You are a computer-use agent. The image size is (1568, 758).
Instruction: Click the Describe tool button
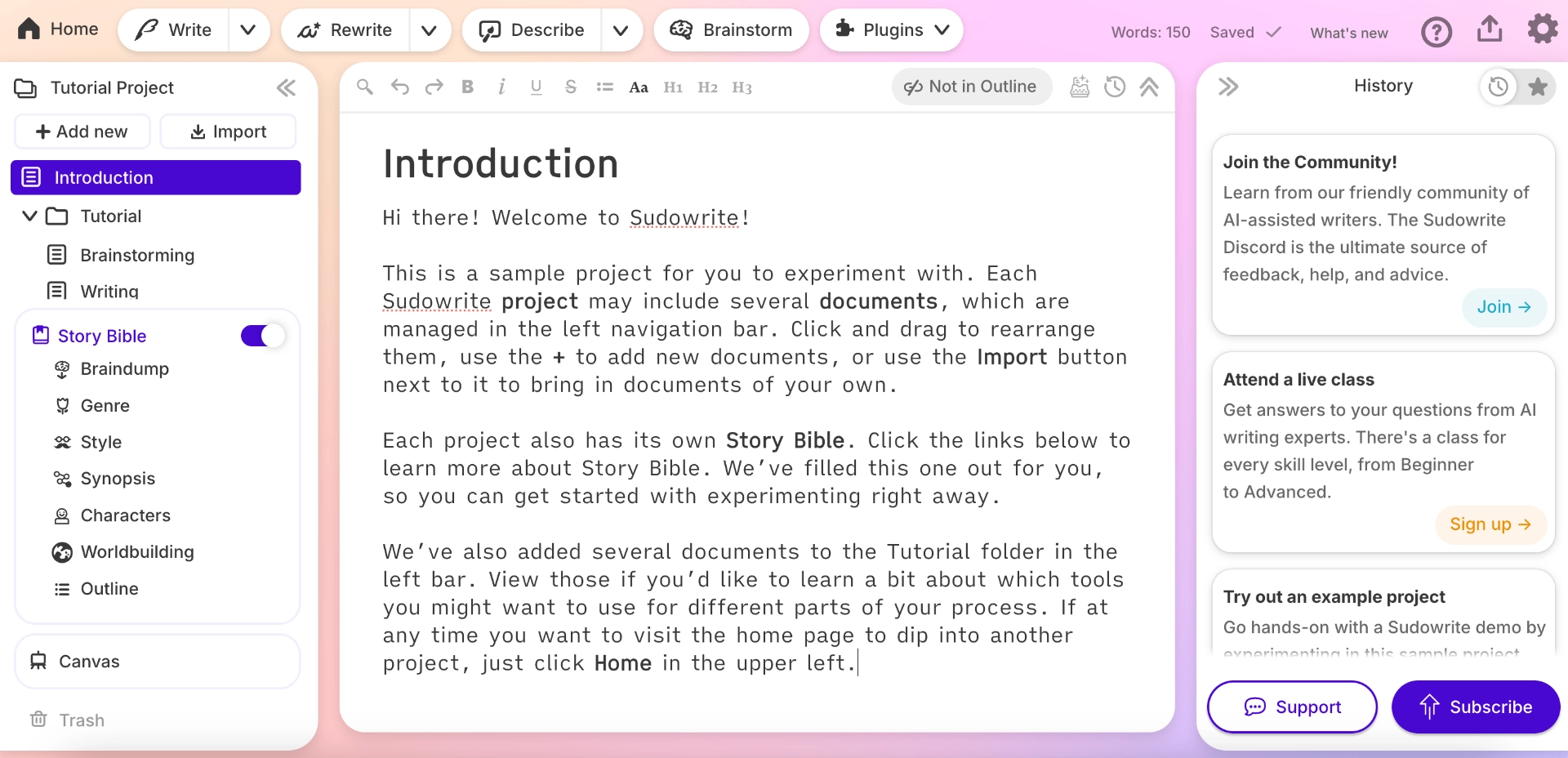(x=532, y=30)
